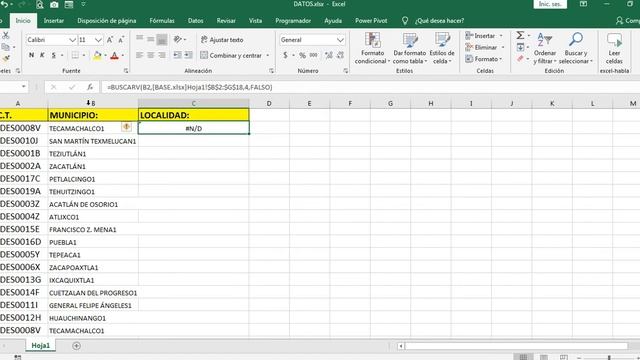Increase decimal places
This screenshot has height=360, width=640.
pyautogui.click(x=329, y=55)
